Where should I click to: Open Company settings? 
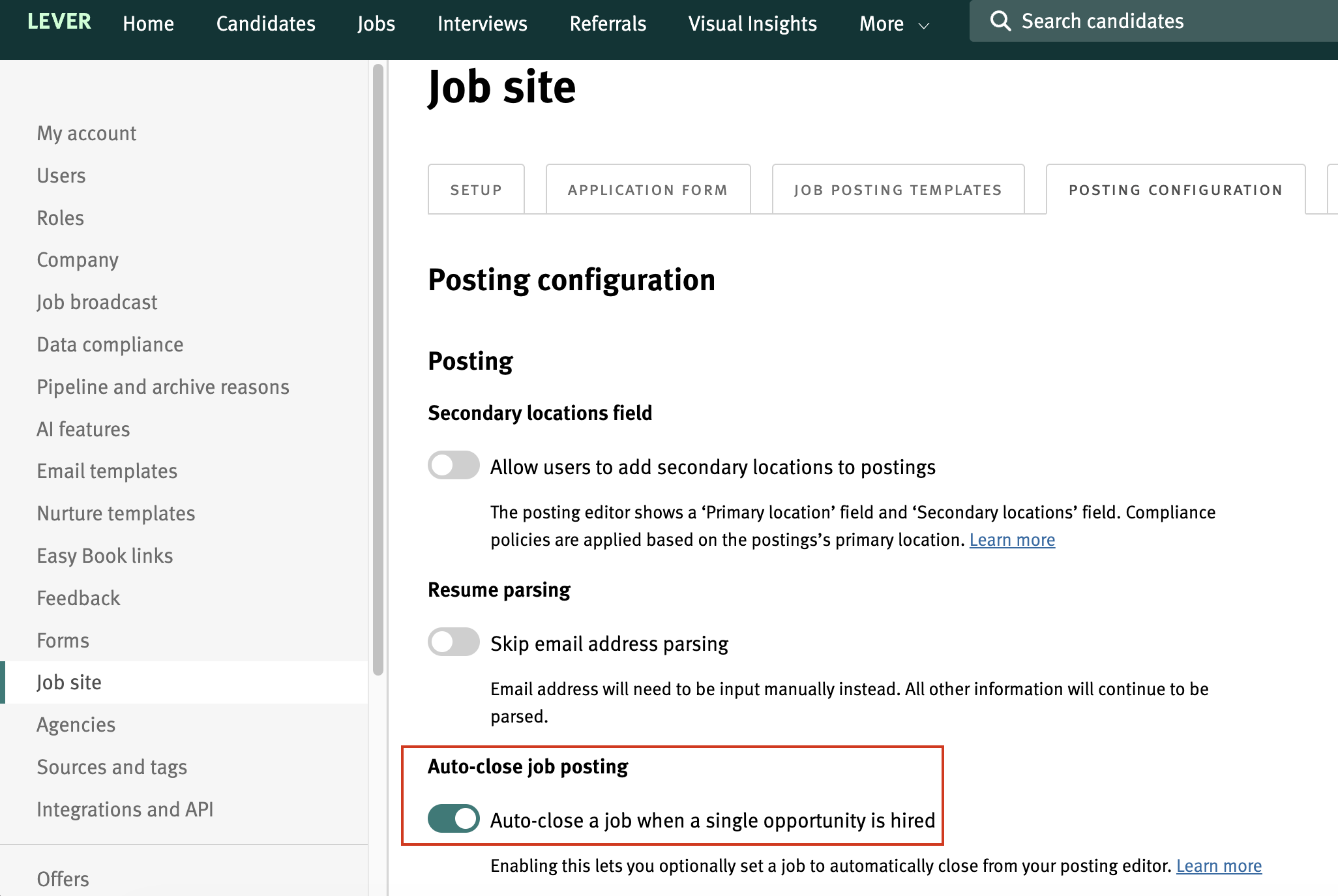point(78,260)
